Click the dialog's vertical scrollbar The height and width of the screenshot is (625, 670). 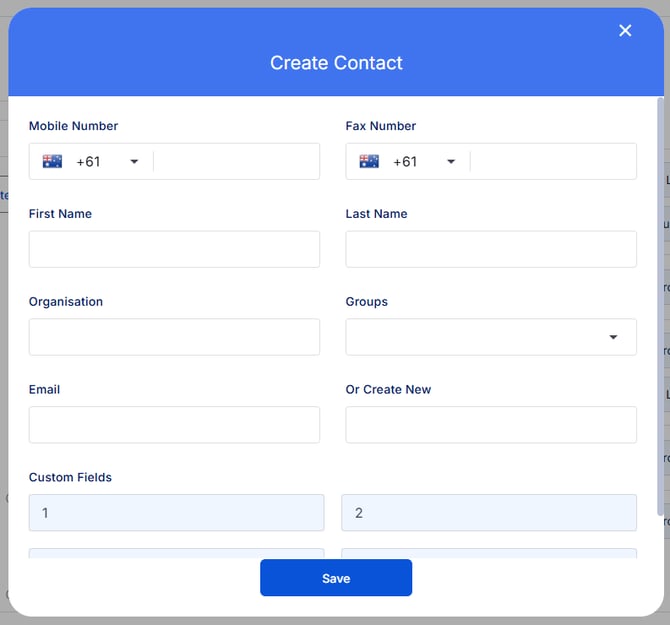660,300
